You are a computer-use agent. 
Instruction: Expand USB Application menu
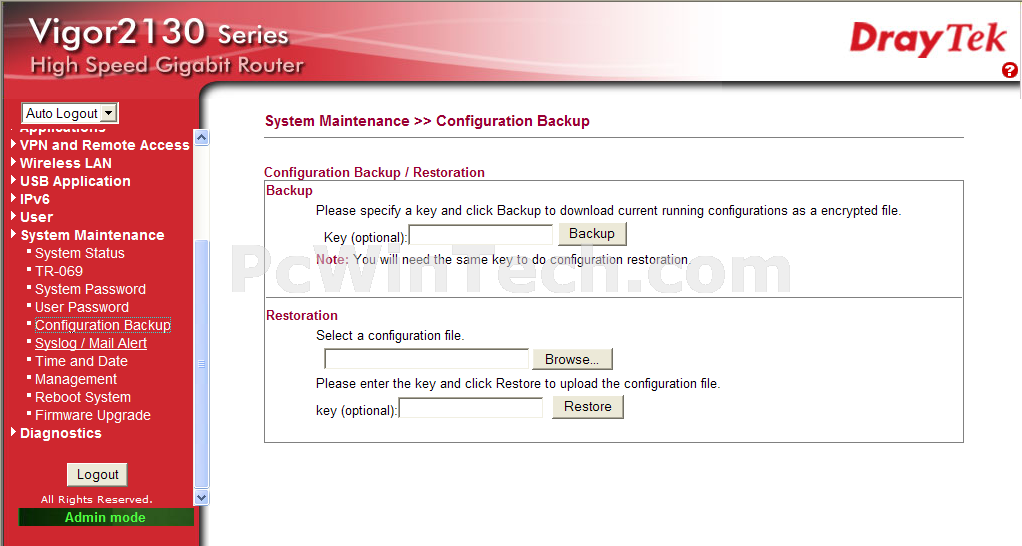(x=75, y=181)
